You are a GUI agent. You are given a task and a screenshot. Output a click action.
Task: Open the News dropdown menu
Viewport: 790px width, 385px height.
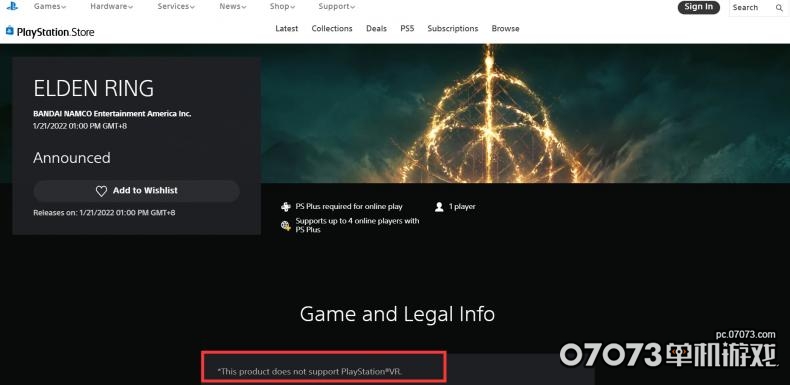[233, 7]
